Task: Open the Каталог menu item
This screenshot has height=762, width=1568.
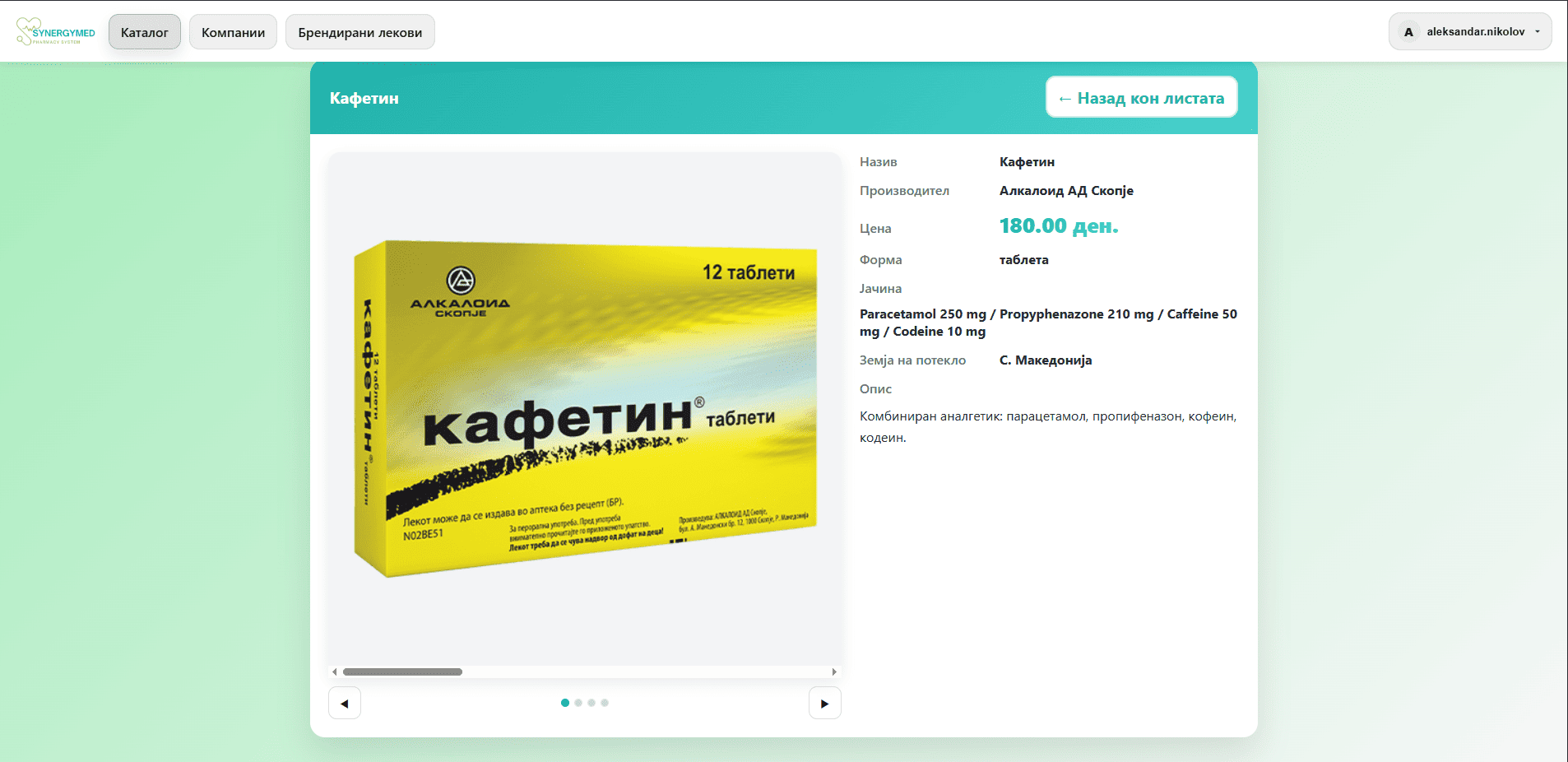Action: (145, 32)
